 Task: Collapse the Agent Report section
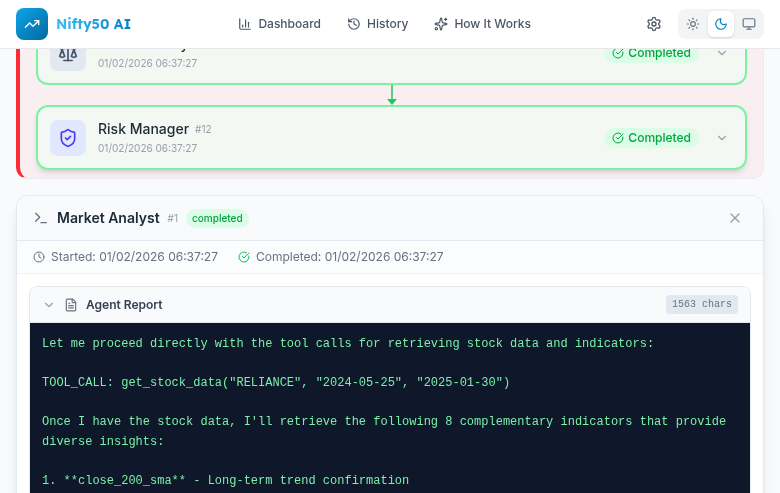48,305
